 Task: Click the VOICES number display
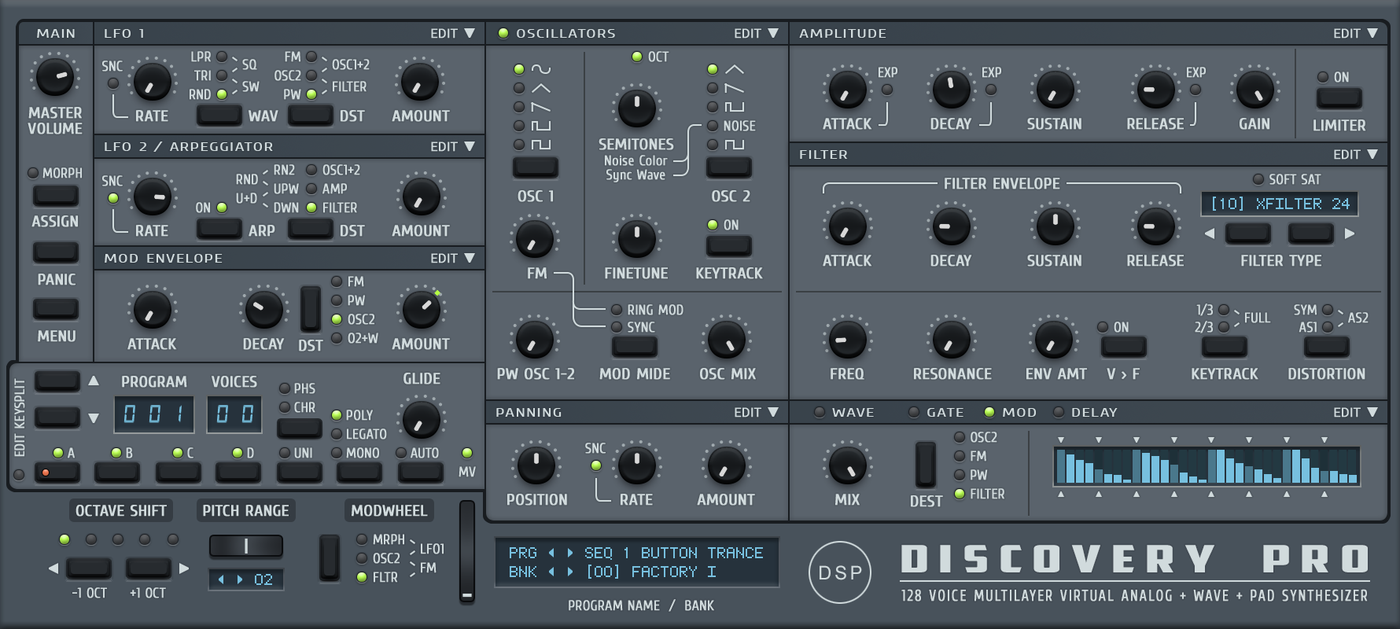[x=234, y=414]
